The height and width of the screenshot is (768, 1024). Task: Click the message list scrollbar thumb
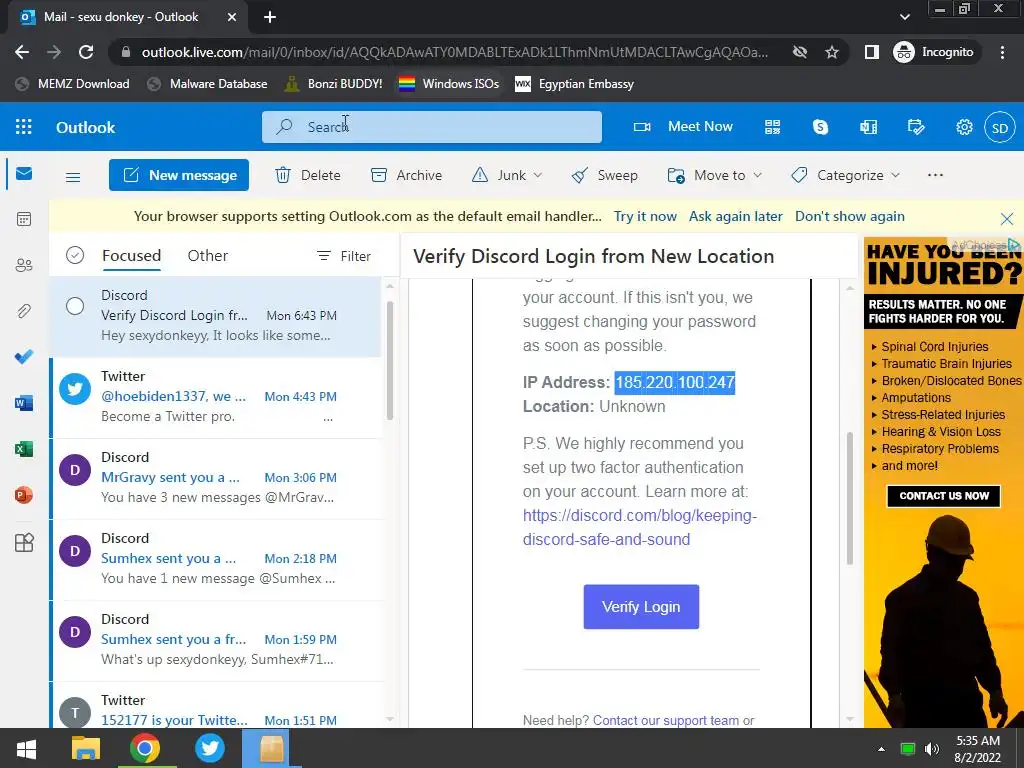point(390,359)
